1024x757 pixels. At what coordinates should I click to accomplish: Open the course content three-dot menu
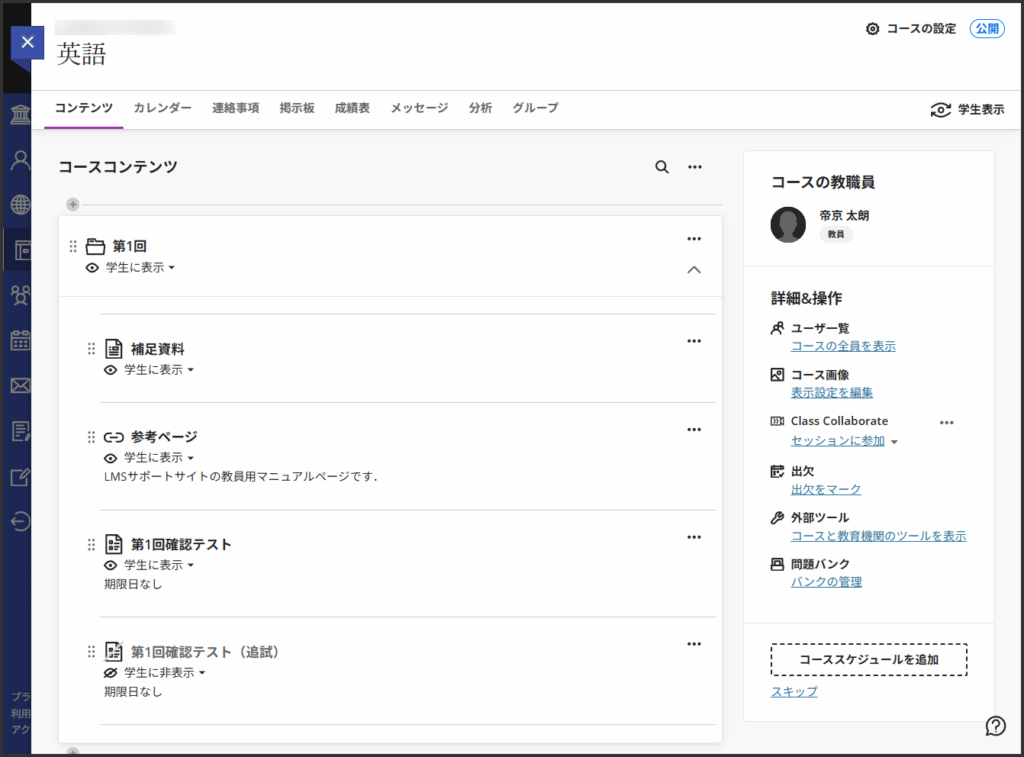[x=695, y=167]
